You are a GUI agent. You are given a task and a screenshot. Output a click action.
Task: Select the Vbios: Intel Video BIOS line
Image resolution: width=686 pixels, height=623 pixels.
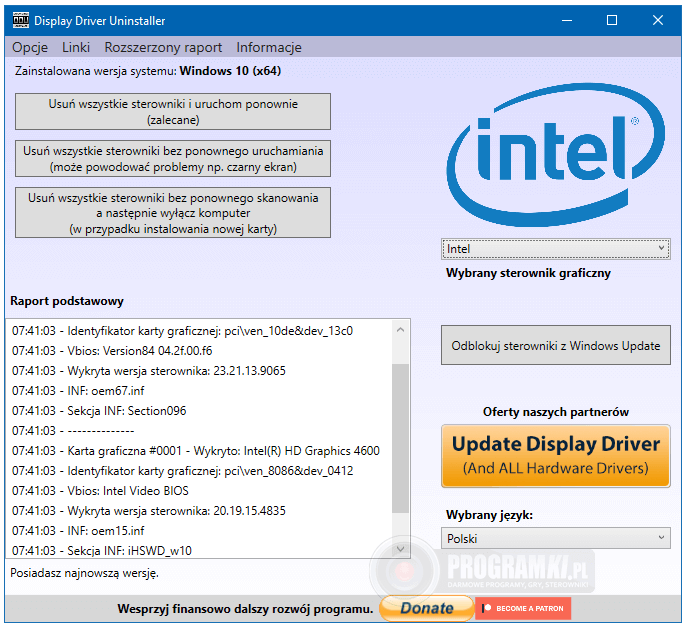tap(100, 491)
